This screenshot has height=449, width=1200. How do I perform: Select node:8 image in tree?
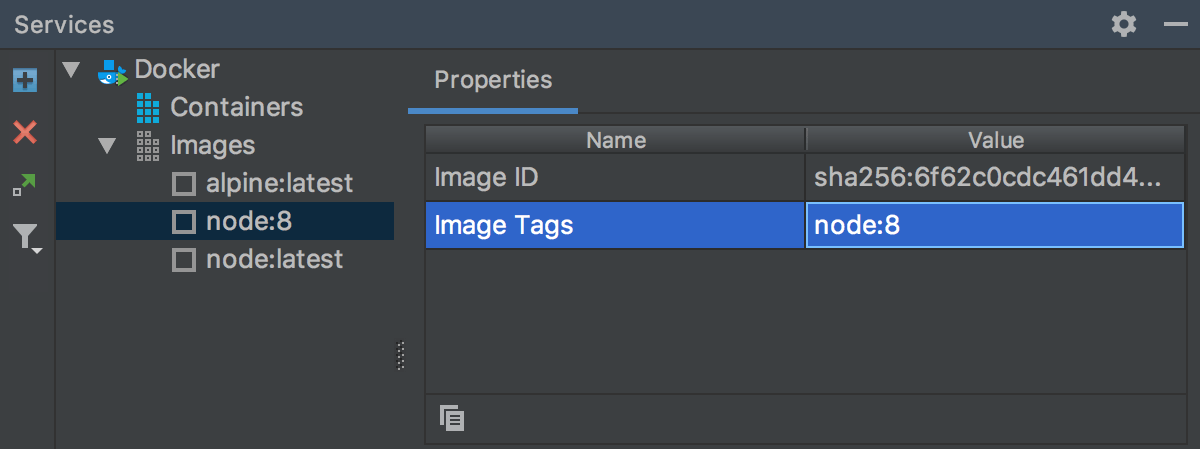pos(225,221)
